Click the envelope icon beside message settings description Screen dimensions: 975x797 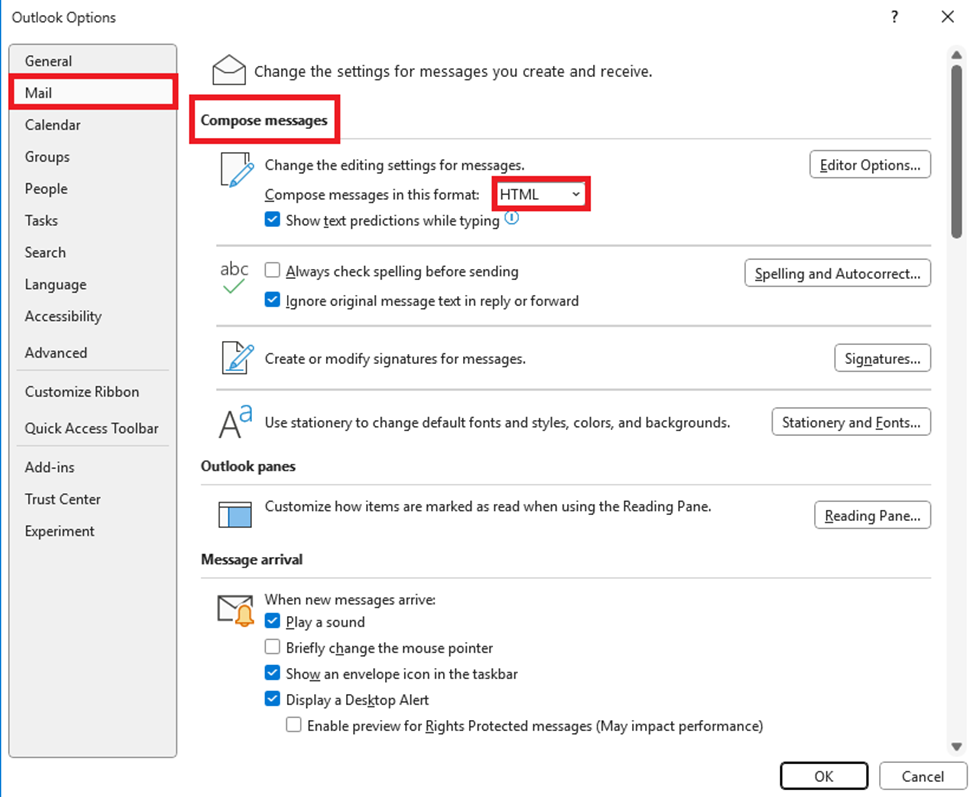coord(229,70)
